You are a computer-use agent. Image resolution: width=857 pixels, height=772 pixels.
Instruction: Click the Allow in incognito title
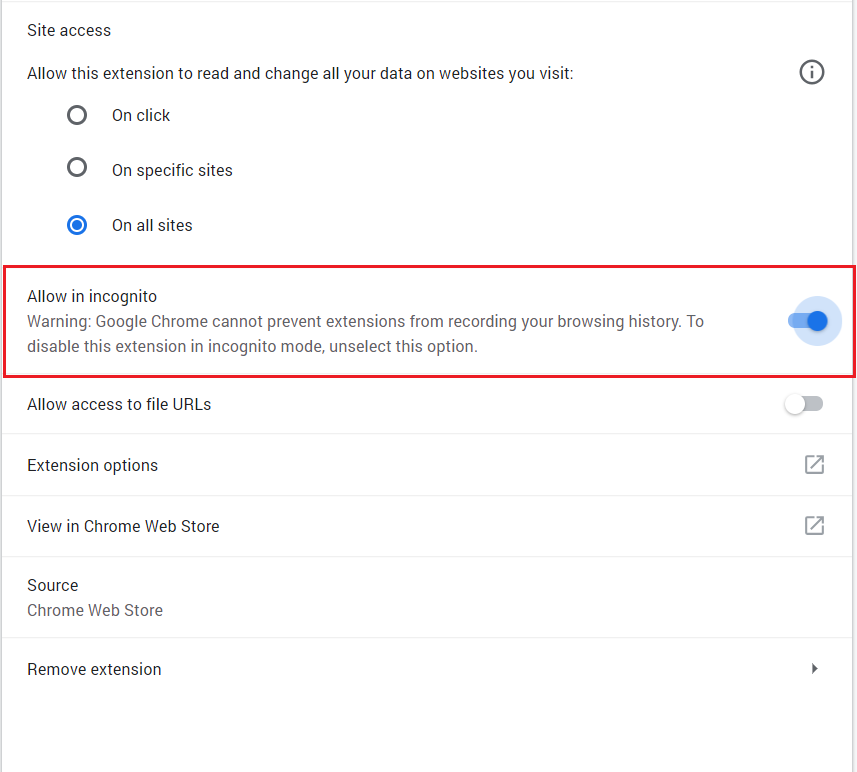tap(92, 296)
